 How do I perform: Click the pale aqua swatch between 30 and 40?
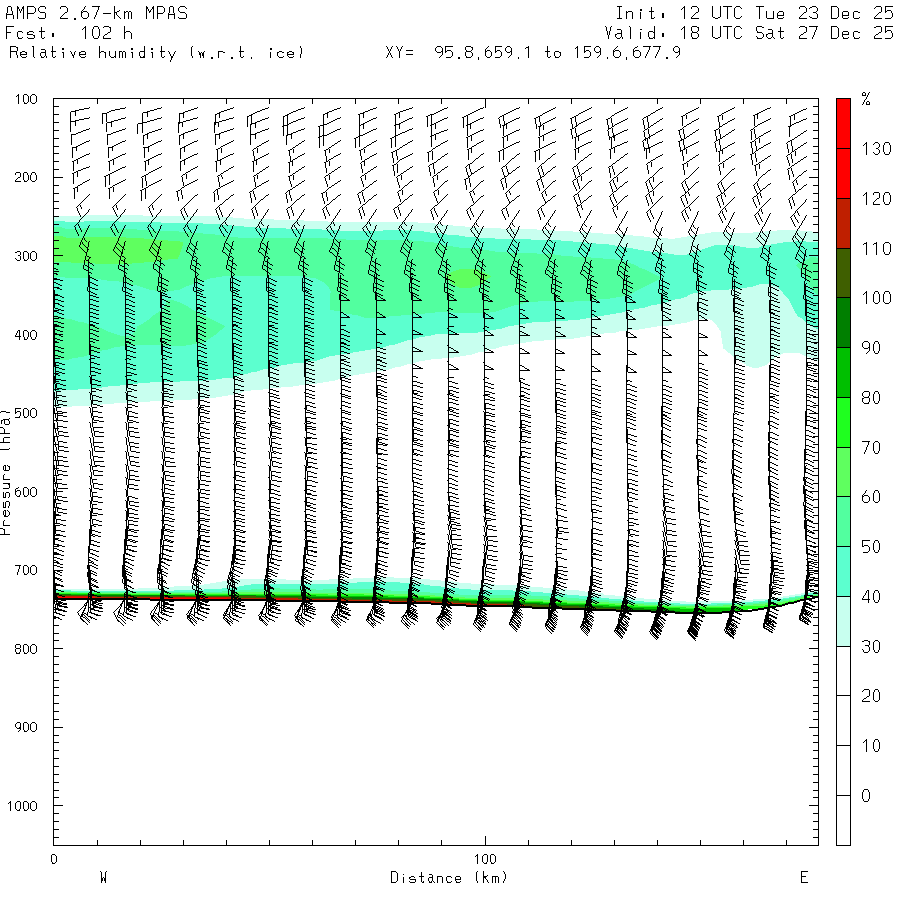click(x=843, y=621)
